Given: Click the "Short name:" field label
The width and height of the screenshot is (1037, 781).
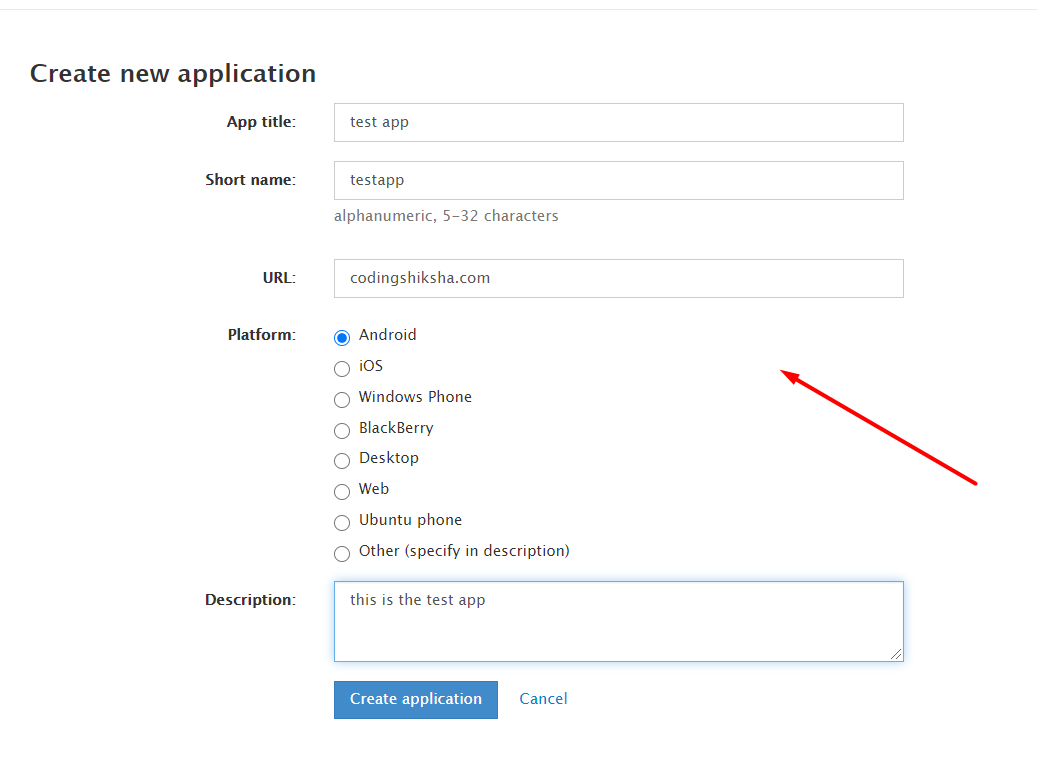Looking at the screenshot, I should [x=250, y=180].
